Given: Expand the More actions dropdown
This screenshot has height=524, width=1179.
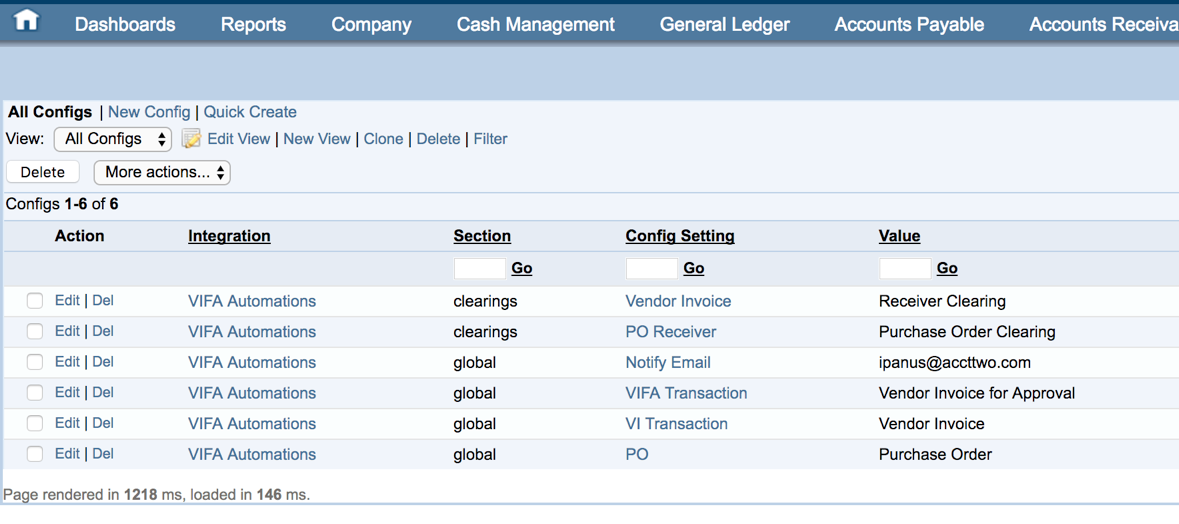Looking at the screenshot, I should pos(162,172).
